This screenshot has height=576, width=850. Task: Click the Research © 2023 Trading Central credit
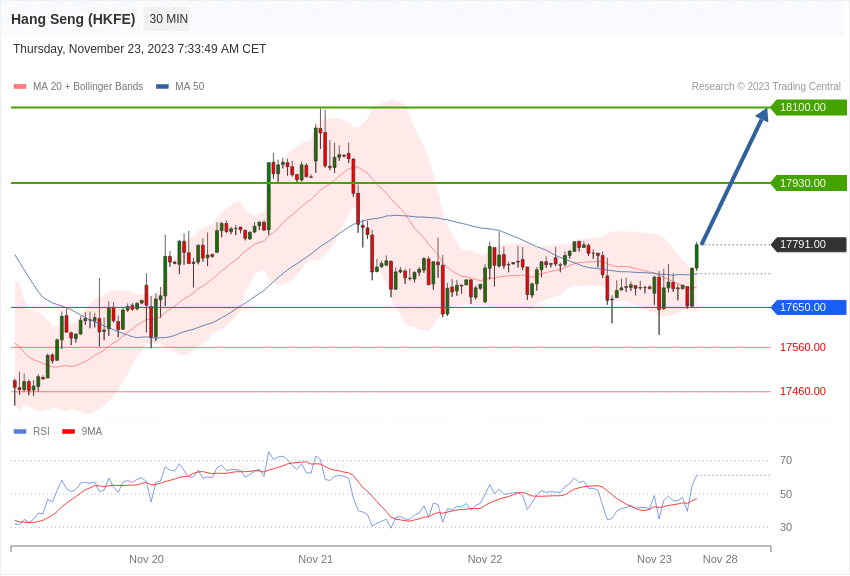(766, 86)
